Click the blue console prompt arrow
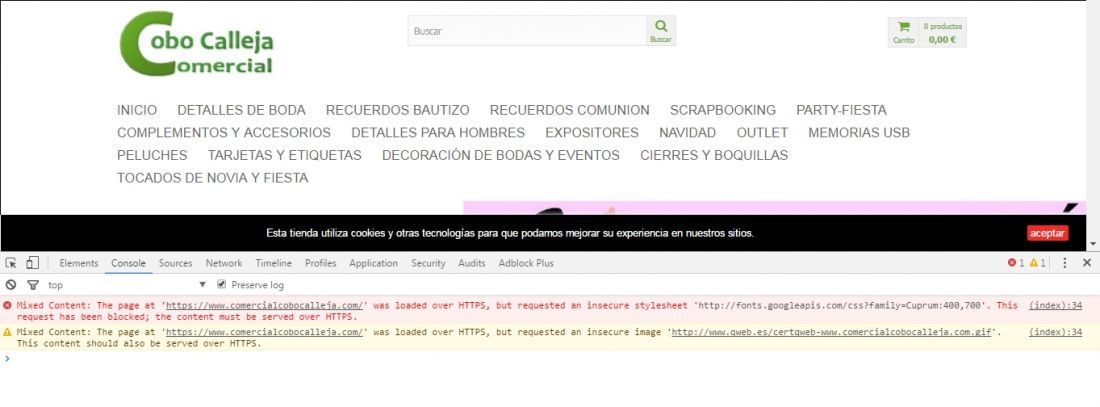 pyautogui.click(x=7, y=358)
